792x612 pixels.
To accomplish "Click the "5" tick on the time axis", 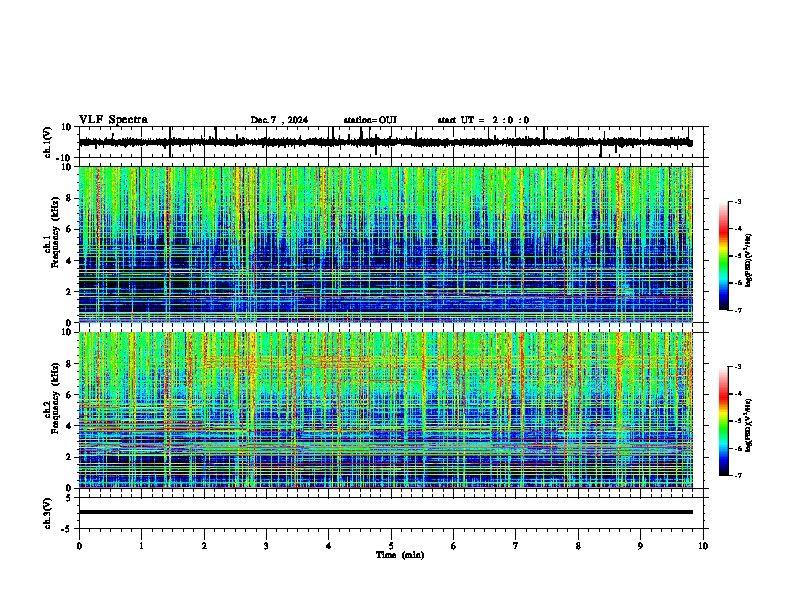I will point(391,546).
